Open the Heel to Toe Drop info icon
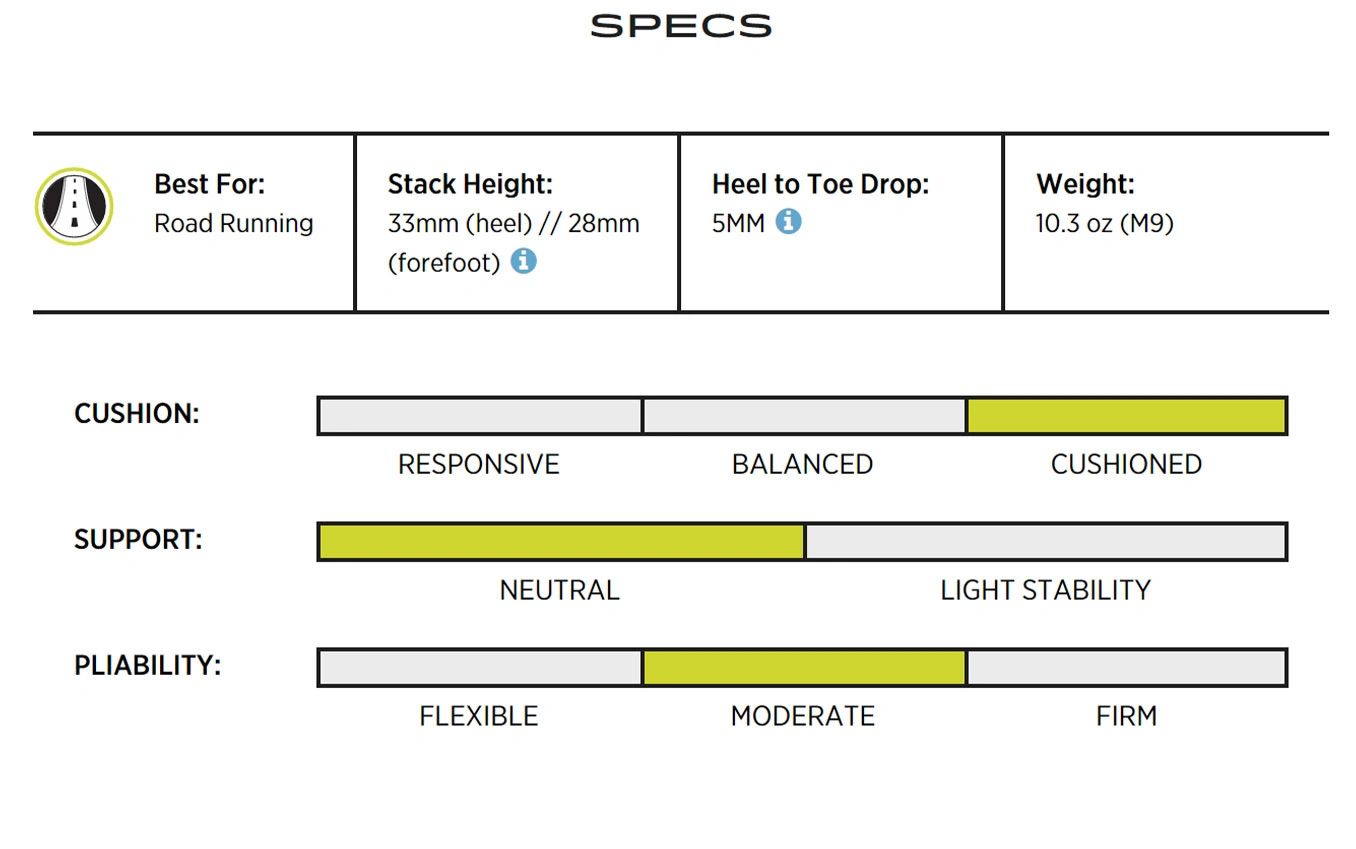Viewport: 1356px width, 849px height. [x=788, y=221]
